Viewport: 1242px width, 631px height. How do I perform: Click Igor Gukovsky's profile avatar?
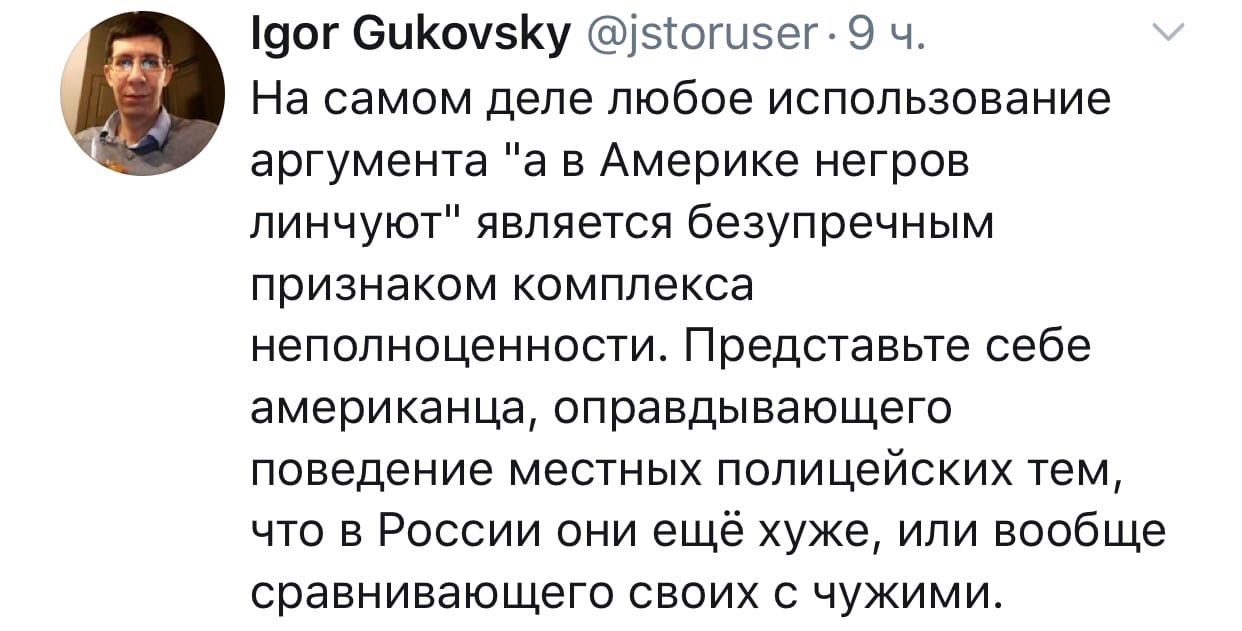[x=142, y=94]
